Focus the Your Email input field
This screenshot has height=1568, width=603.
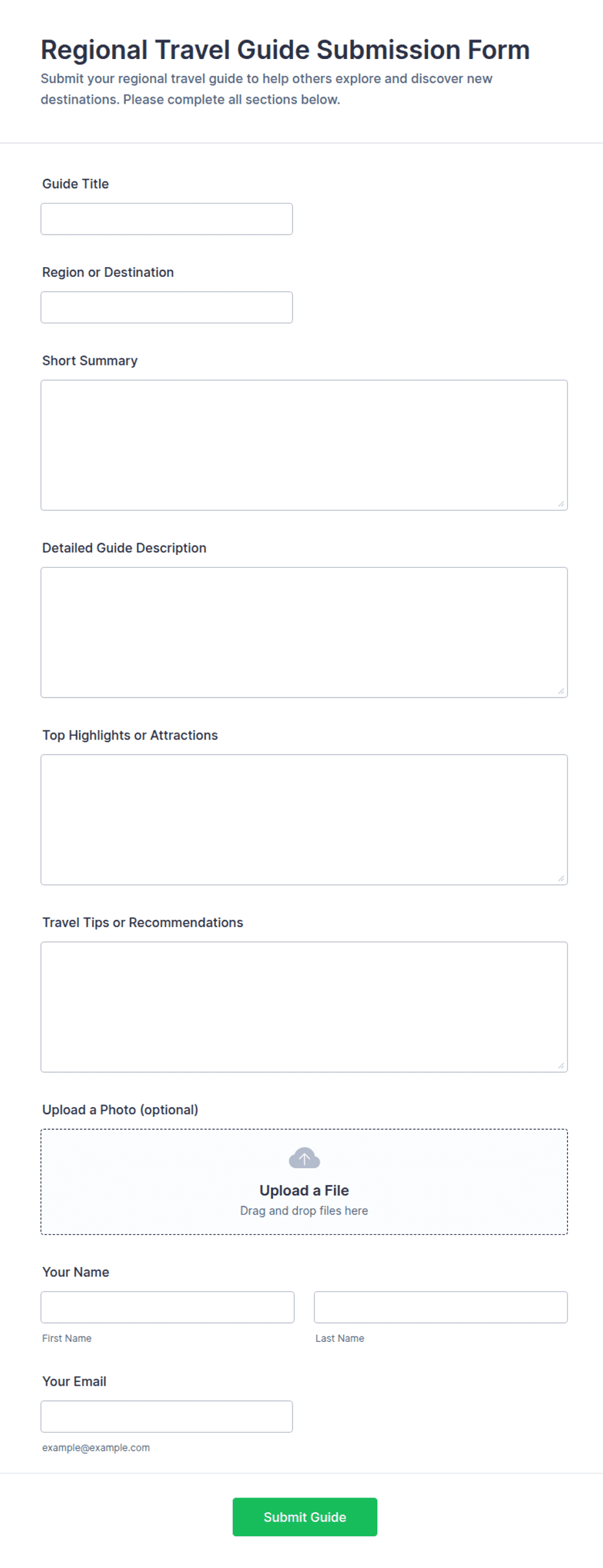167,1416
